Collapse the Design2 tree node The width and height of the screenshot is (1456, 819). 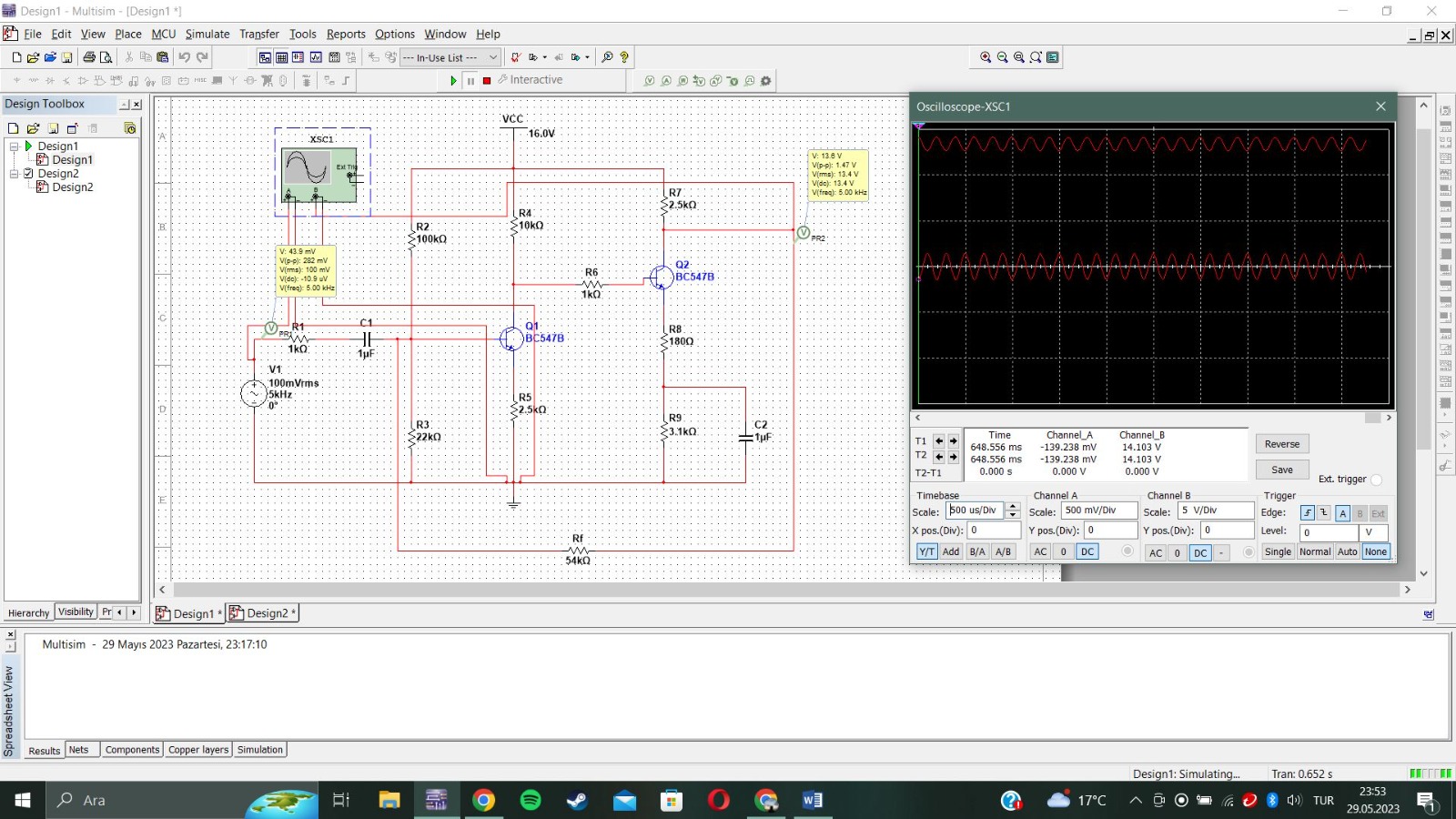tap(15, 173)
